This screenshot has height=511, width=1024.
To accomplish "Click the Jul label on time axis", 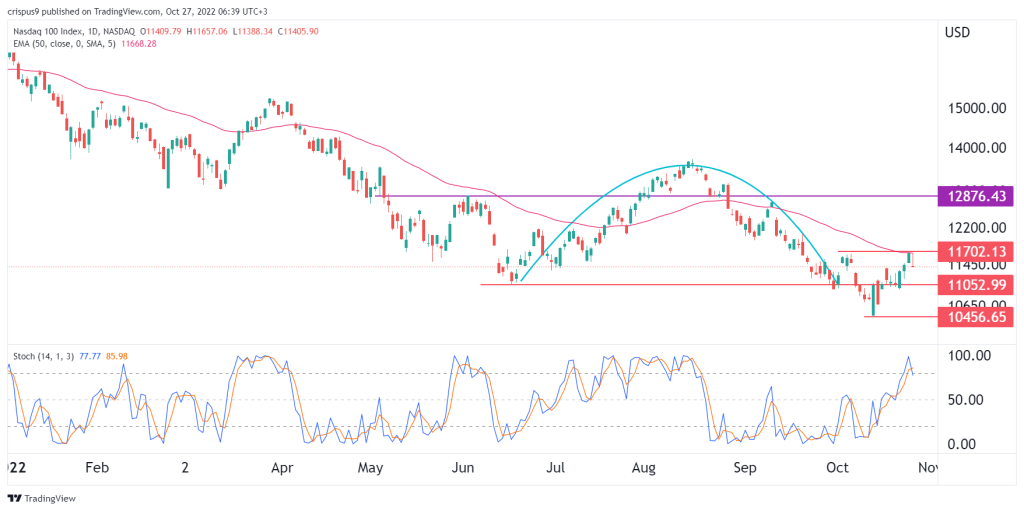I will coord(555,468).
